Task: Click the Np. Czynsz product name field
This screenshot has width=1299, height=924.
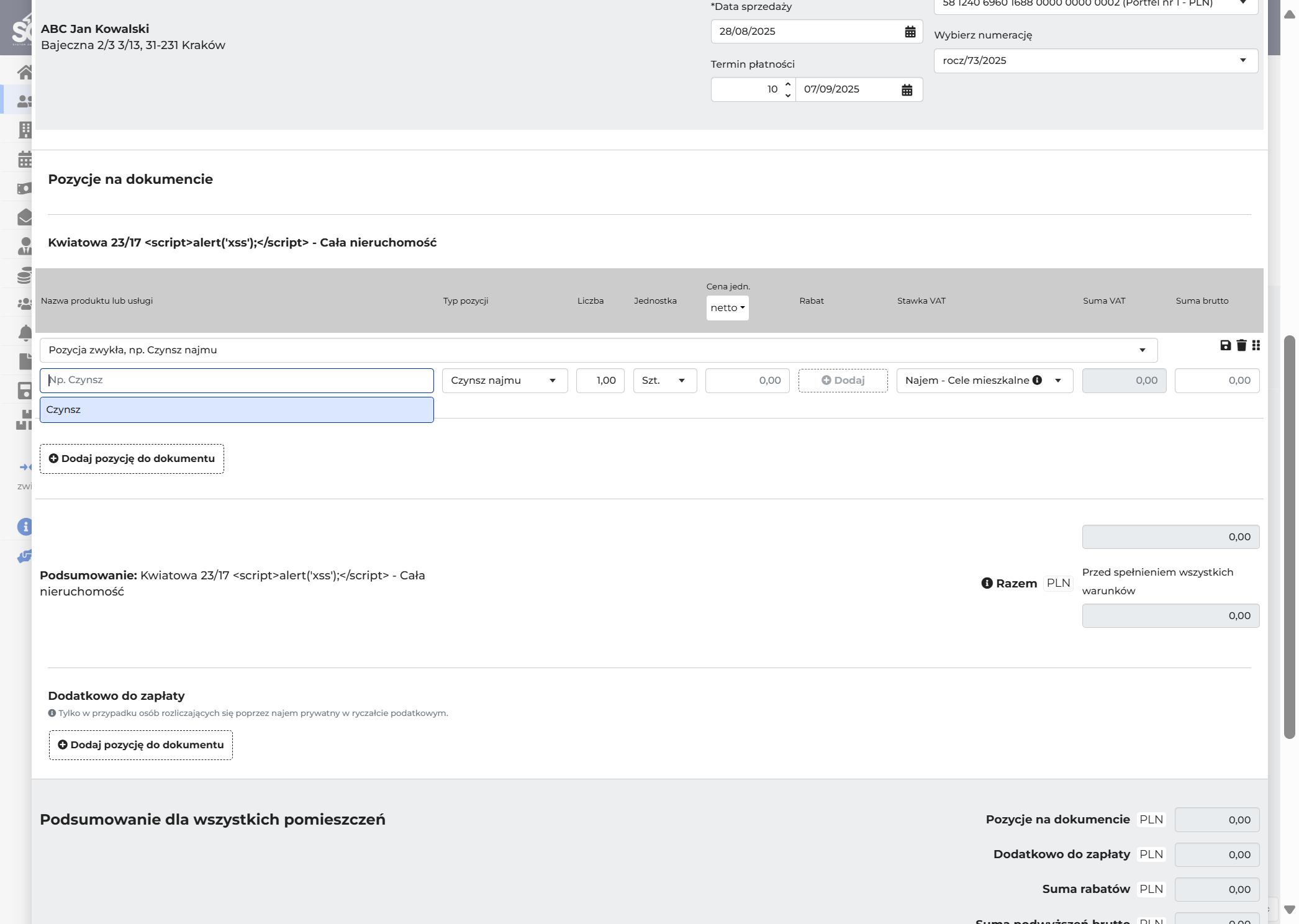Action: pyautogui.click(x=237, y=381)
